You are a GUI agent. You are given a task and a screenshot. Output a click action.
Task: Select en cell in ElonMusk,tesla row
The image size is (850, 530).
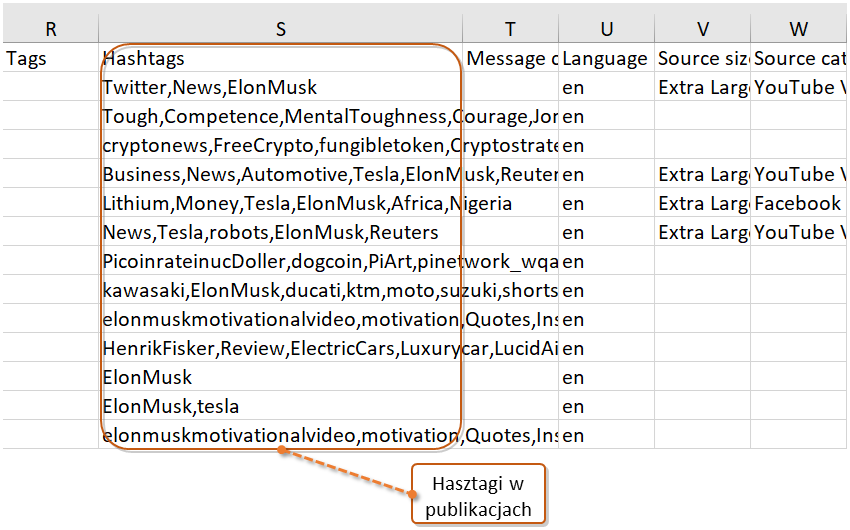(607, 406)
